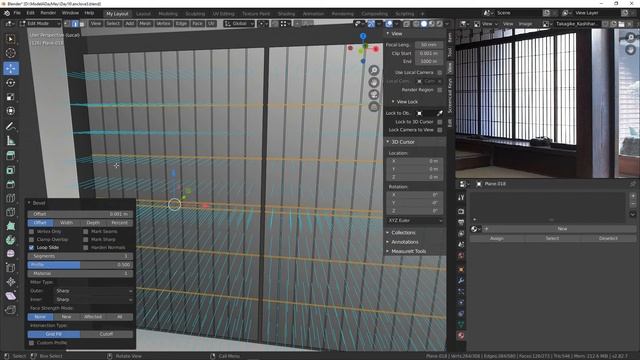This screenshot has height=360, width=640.
Task: Select the Inset Faces tool
Action: coord(11,170)
